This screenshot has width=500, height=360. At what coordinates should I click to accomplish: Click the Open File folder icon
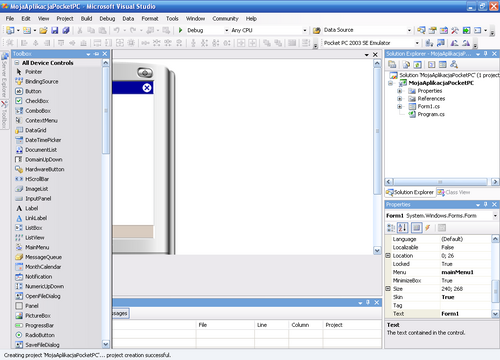[x=43, y=30]
